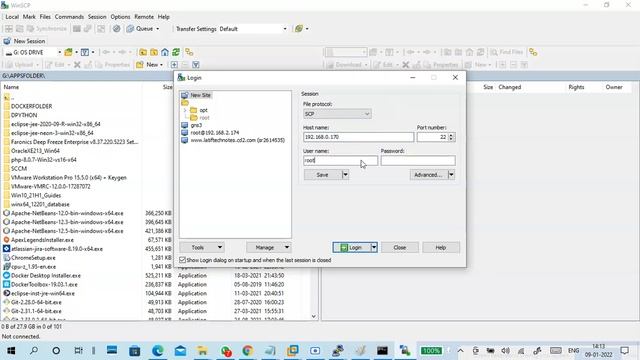The height and width of the screenshot is (360, 640).
Task: Select the root@192.168.2.174 site icon
Action: pyautogui.click(x=184, y=133)
